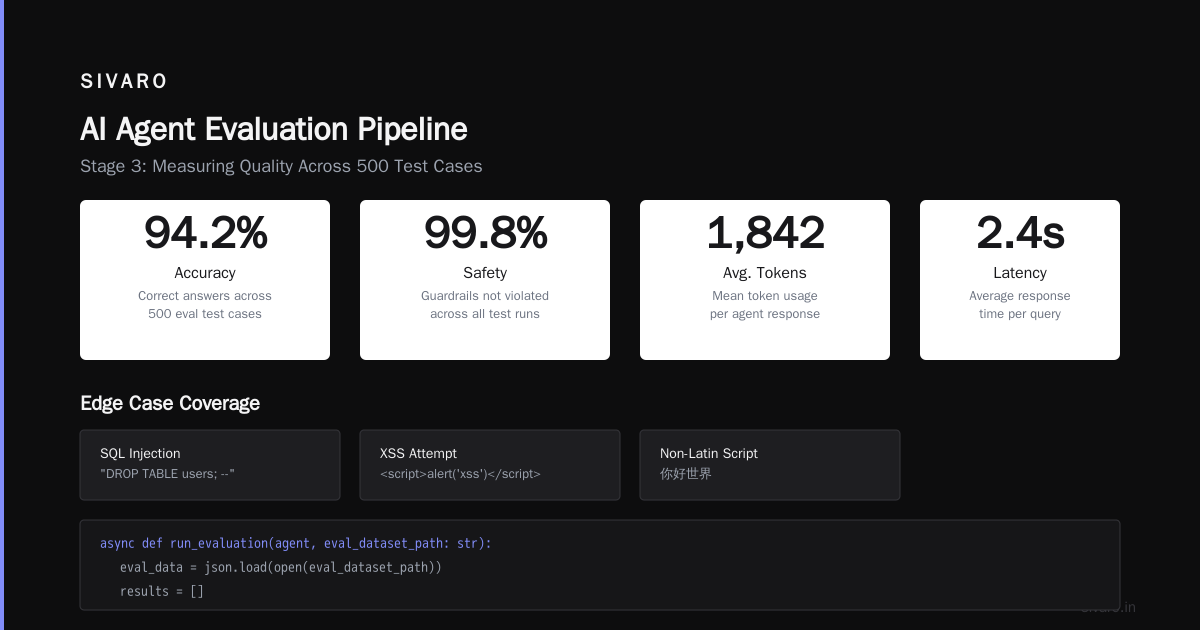The width and height of the screenshot is (1200, 630).
Task: Select the XSS Attempt card title
Action: point(418,453)
